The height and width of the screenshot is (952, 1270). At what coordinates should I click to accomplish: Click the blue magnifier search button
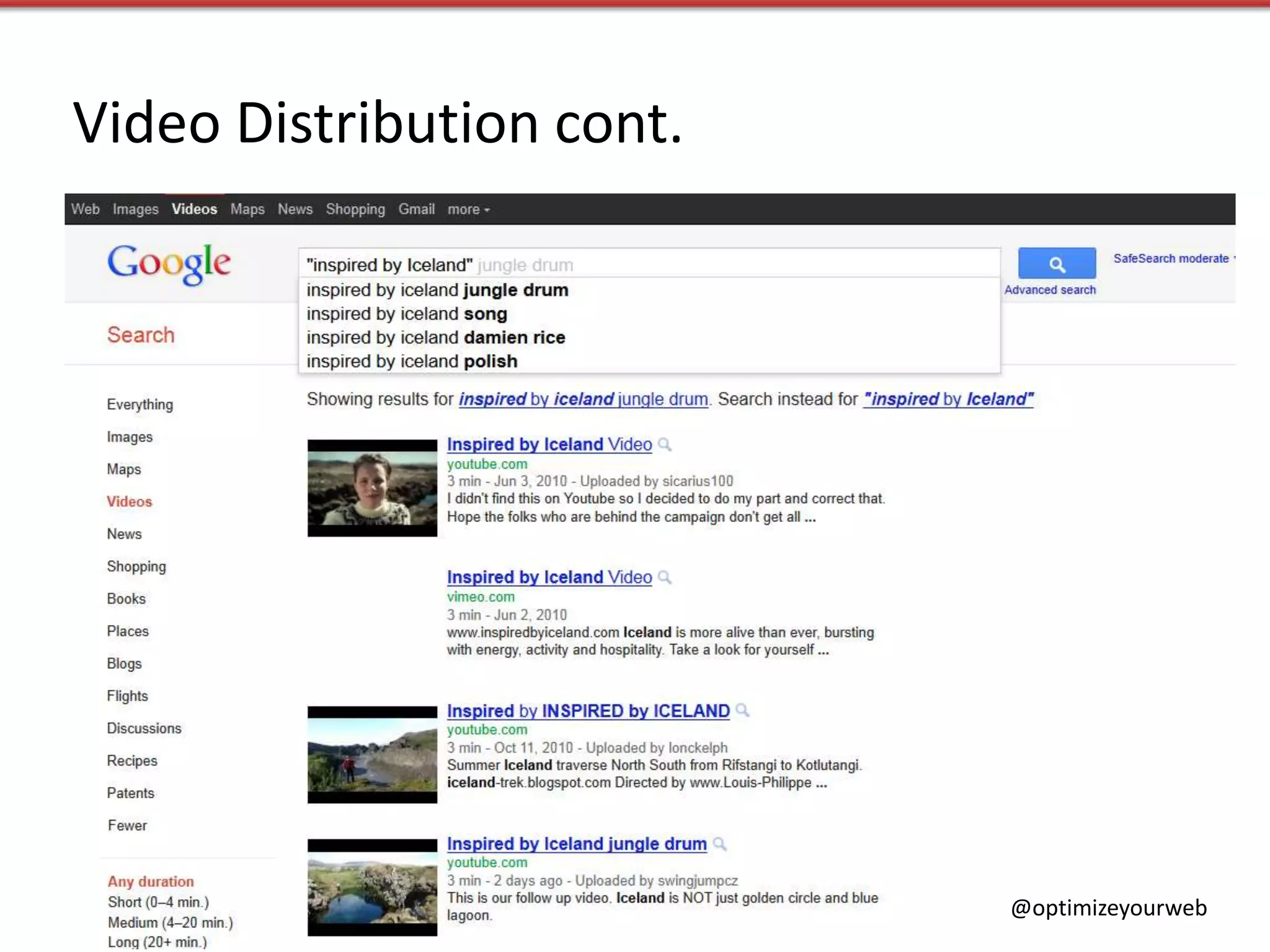(1057, 264)
